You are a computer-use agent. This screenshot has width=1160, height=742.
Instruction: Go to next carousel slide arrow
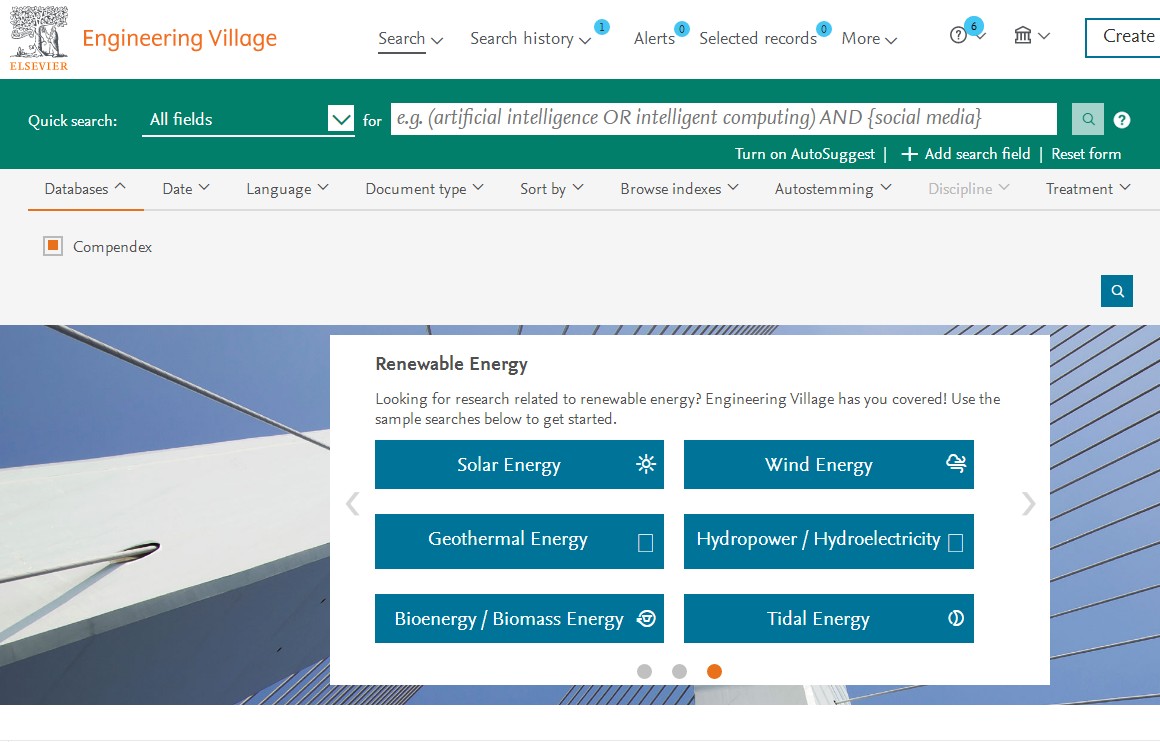(x=1028, y=504)
